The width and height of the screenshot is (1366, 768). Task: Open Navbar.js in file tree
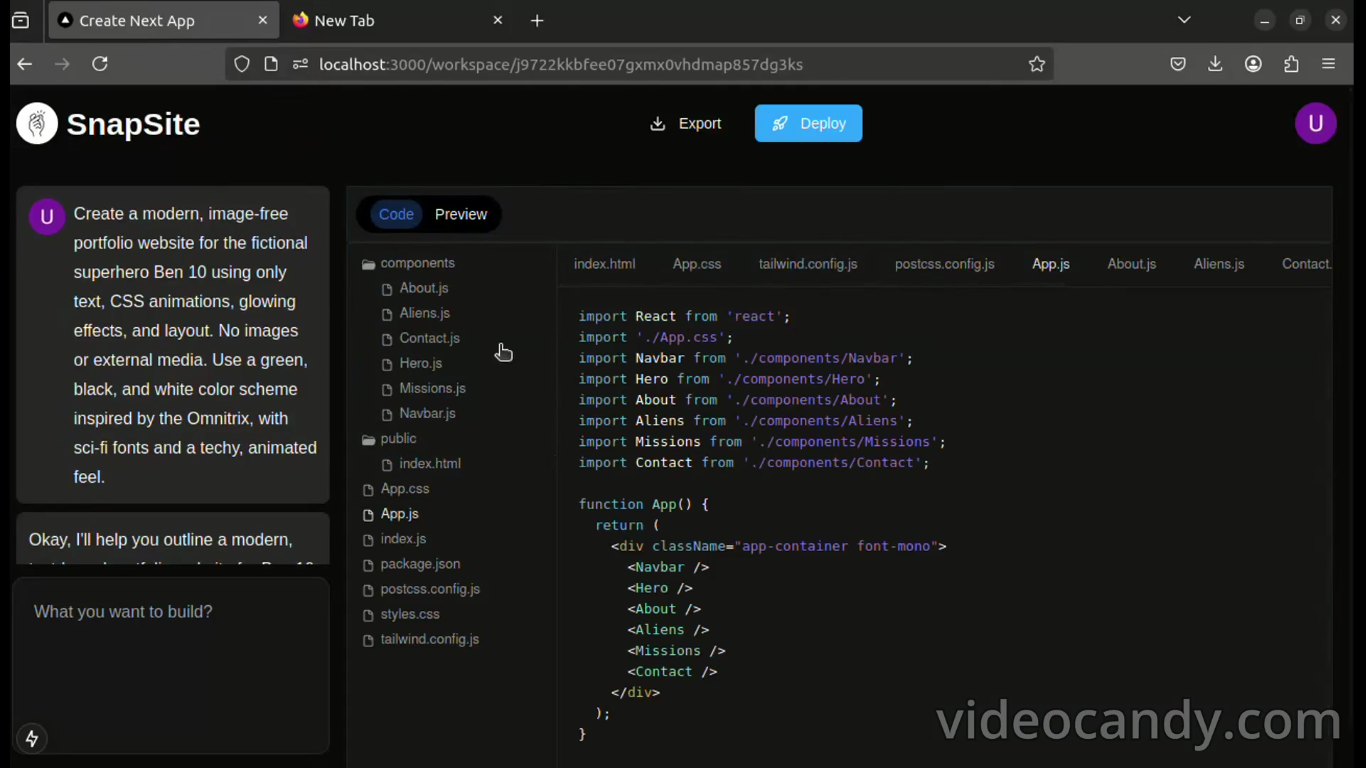coord(428,413)
